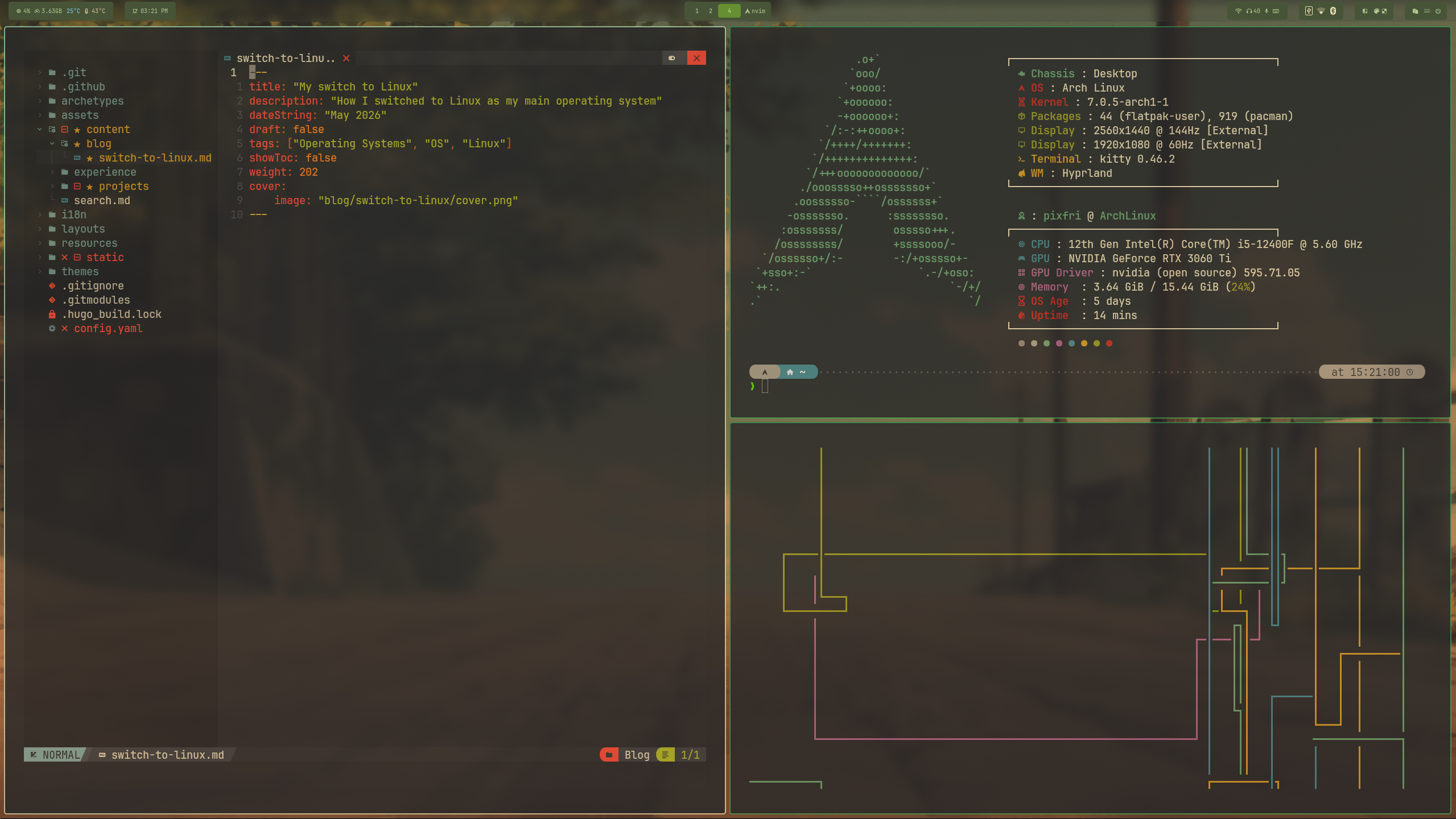Click the pink color dot in fastfetch
Viewport: 1456px width, 819px height.
tap(1059, 343)
